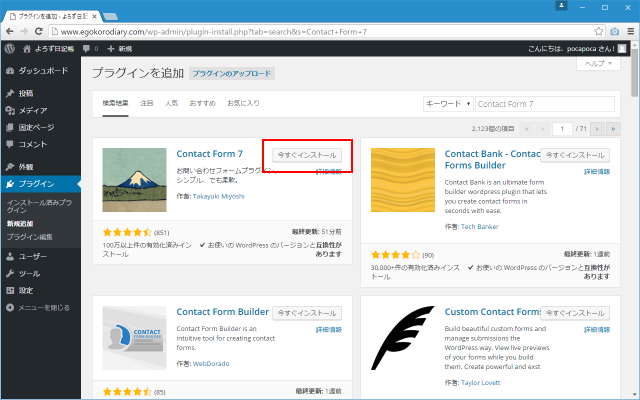Click the browser reload button

[47, 30]
